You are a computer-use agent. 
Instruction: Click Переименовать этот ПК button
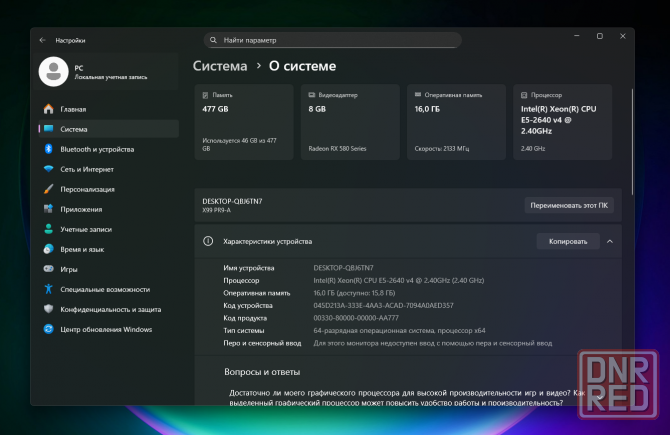point(569,205)
